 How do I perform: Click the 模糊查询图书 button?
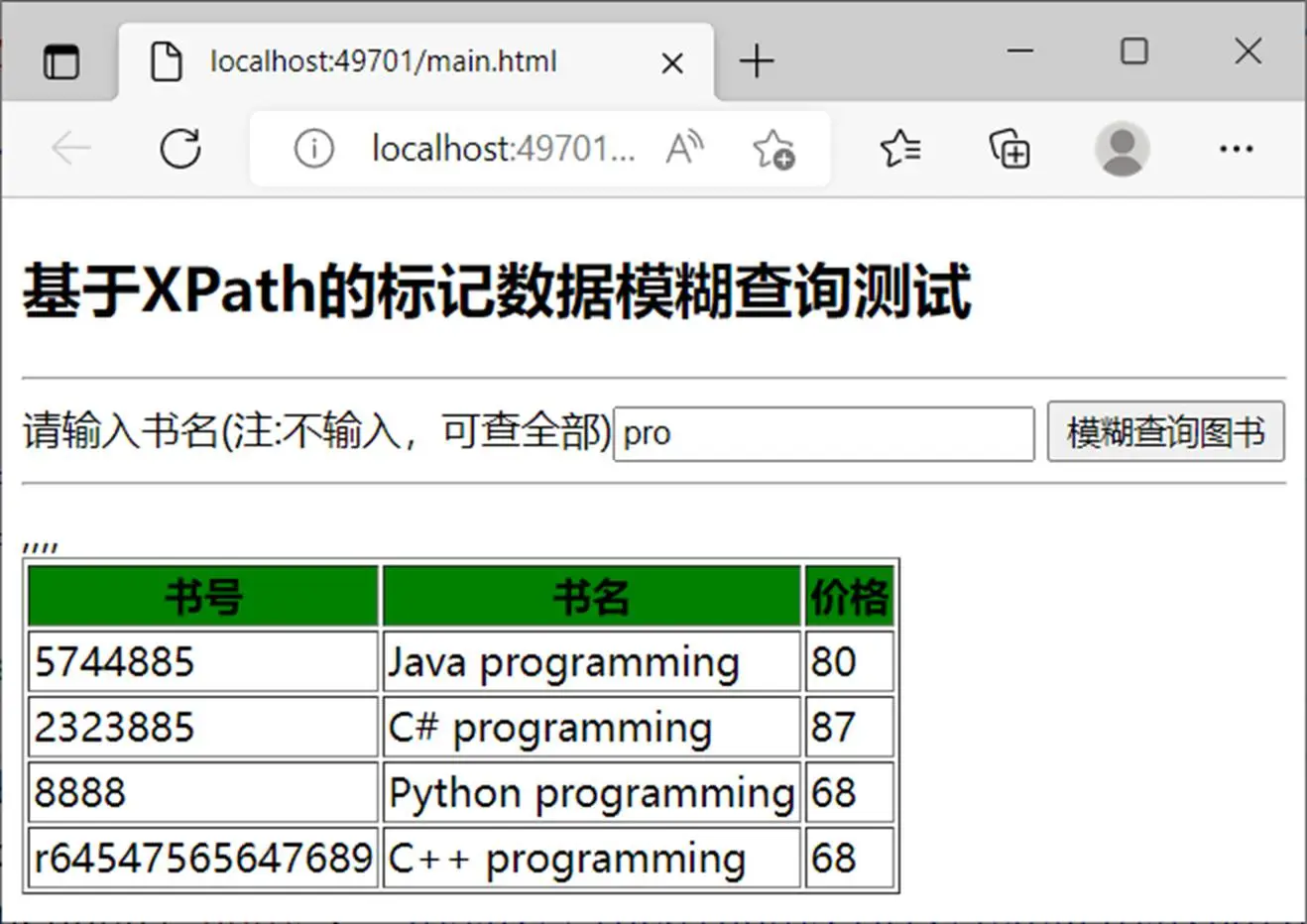point(1166,431)
